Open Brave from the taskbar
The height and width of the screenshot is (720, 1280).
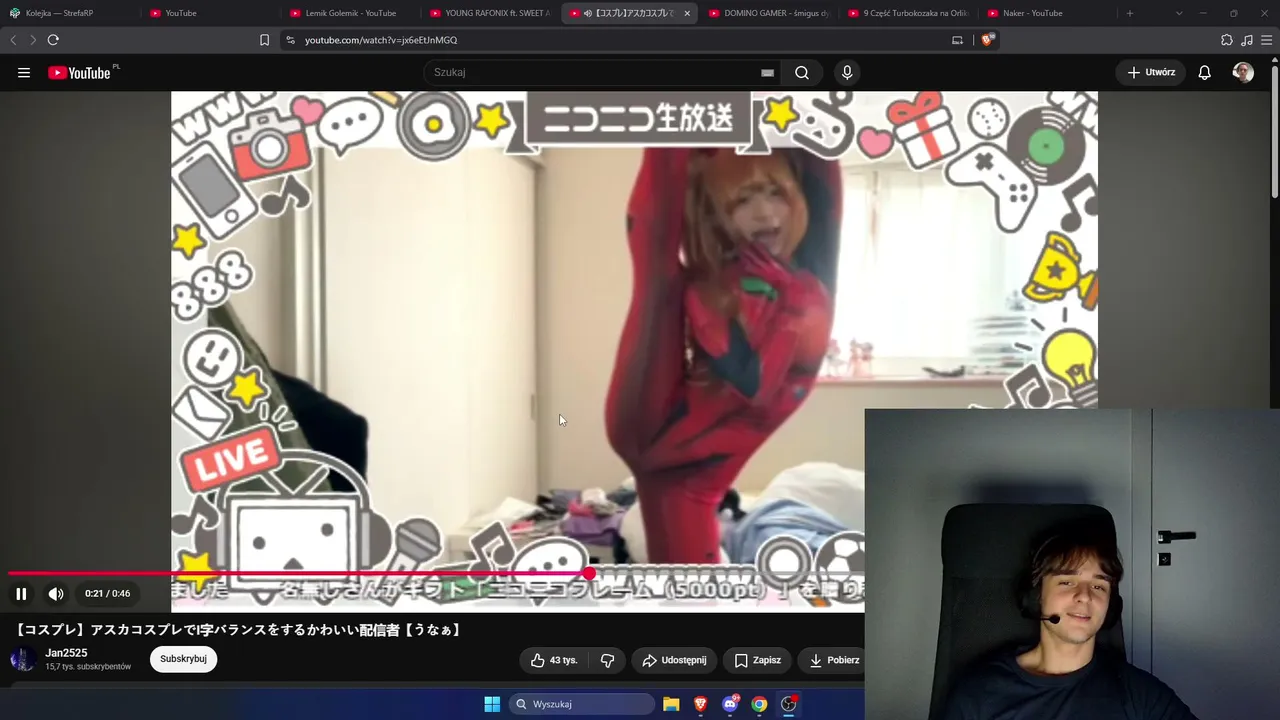point(700,704)
